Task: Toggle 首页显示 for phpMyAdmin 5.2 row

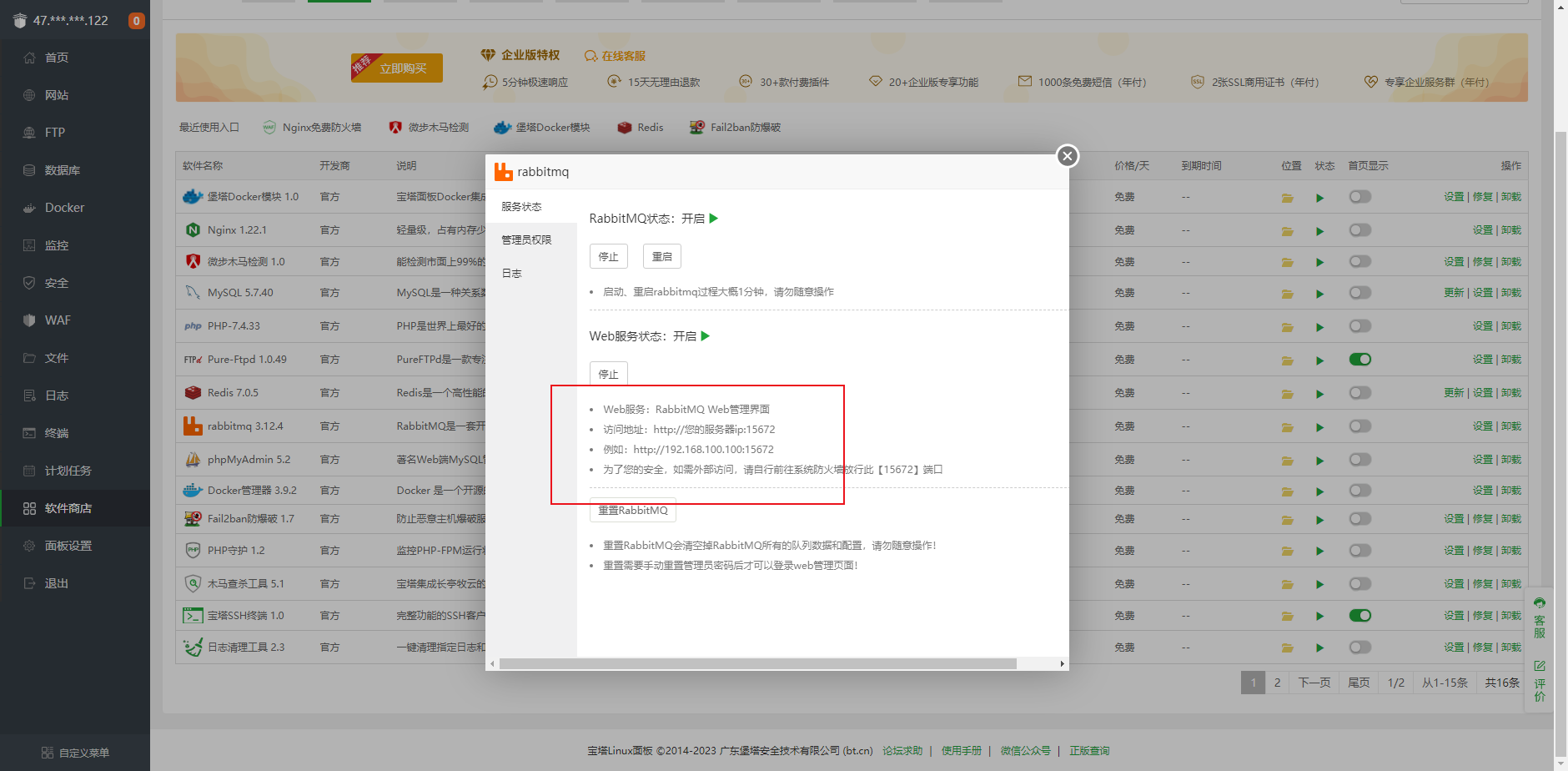Action: point(1360,460)
